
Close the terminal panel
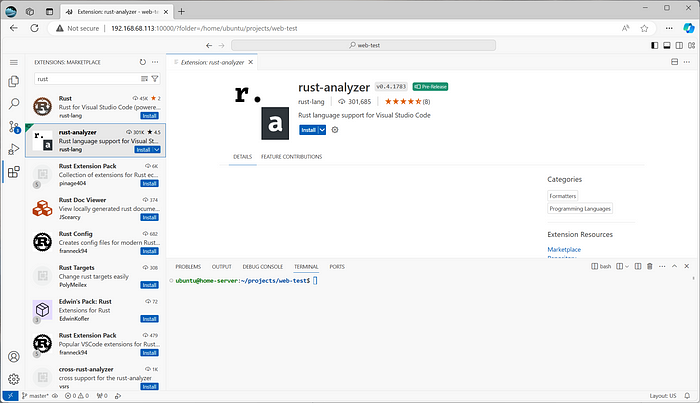(x=687, y=266)
